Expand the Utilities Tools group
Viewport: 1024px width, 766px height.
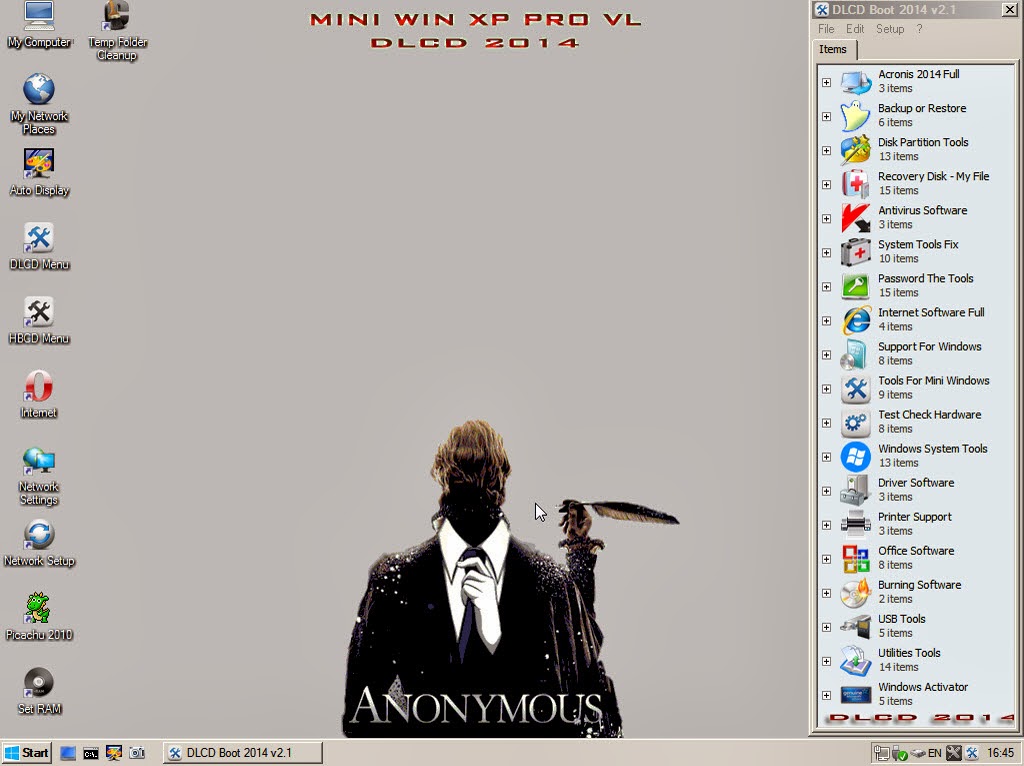point(826,661)
